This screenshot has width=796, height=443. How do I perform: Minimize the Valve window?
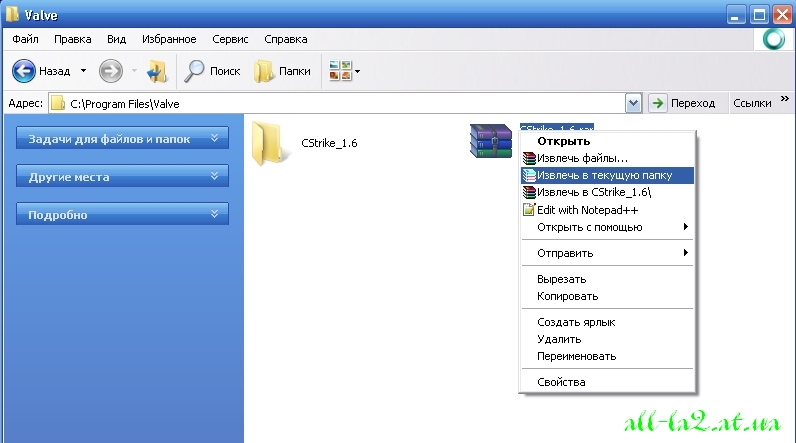point(735,15)
